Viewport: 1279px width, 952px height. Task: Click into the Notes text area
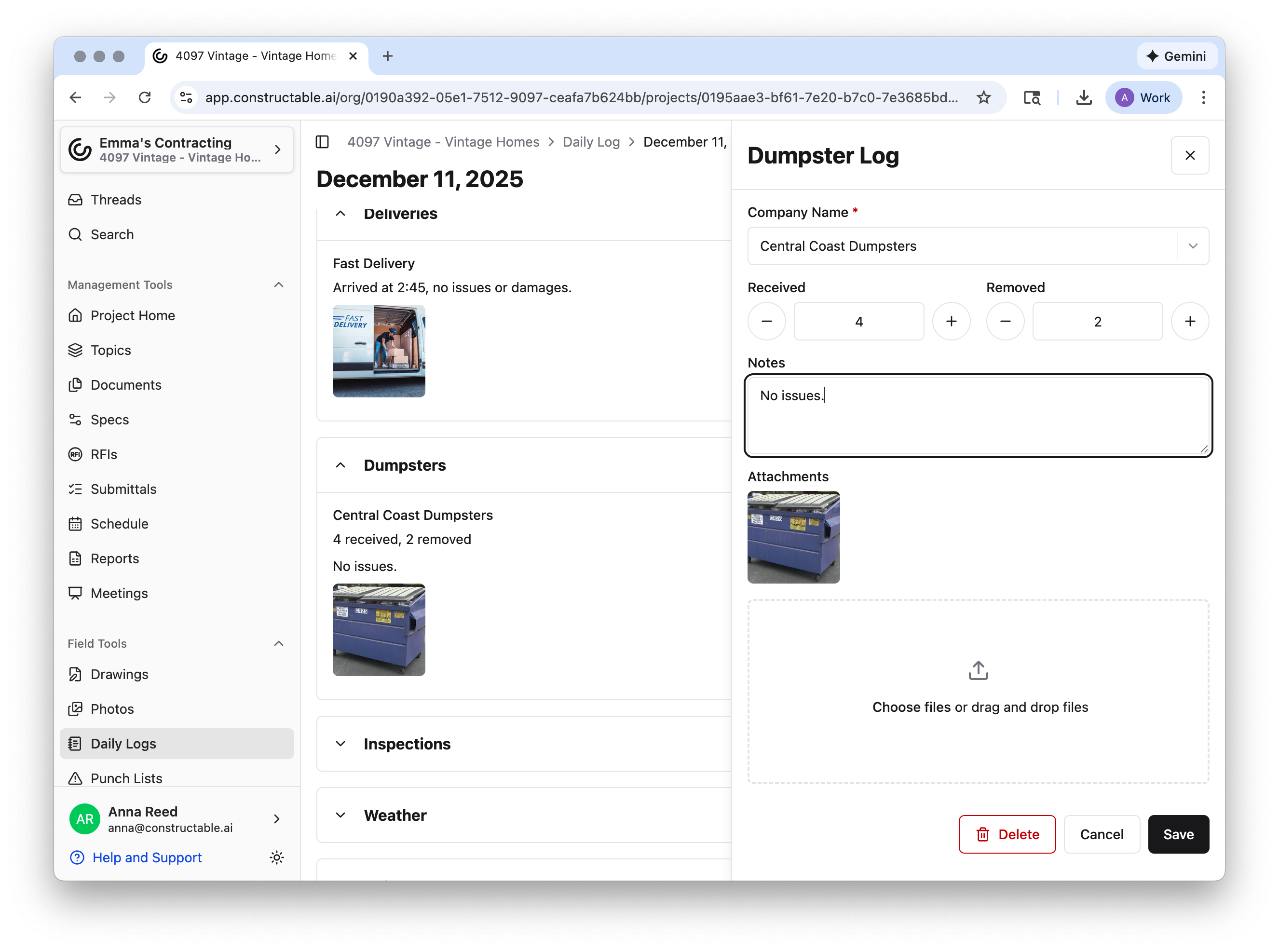978,416
